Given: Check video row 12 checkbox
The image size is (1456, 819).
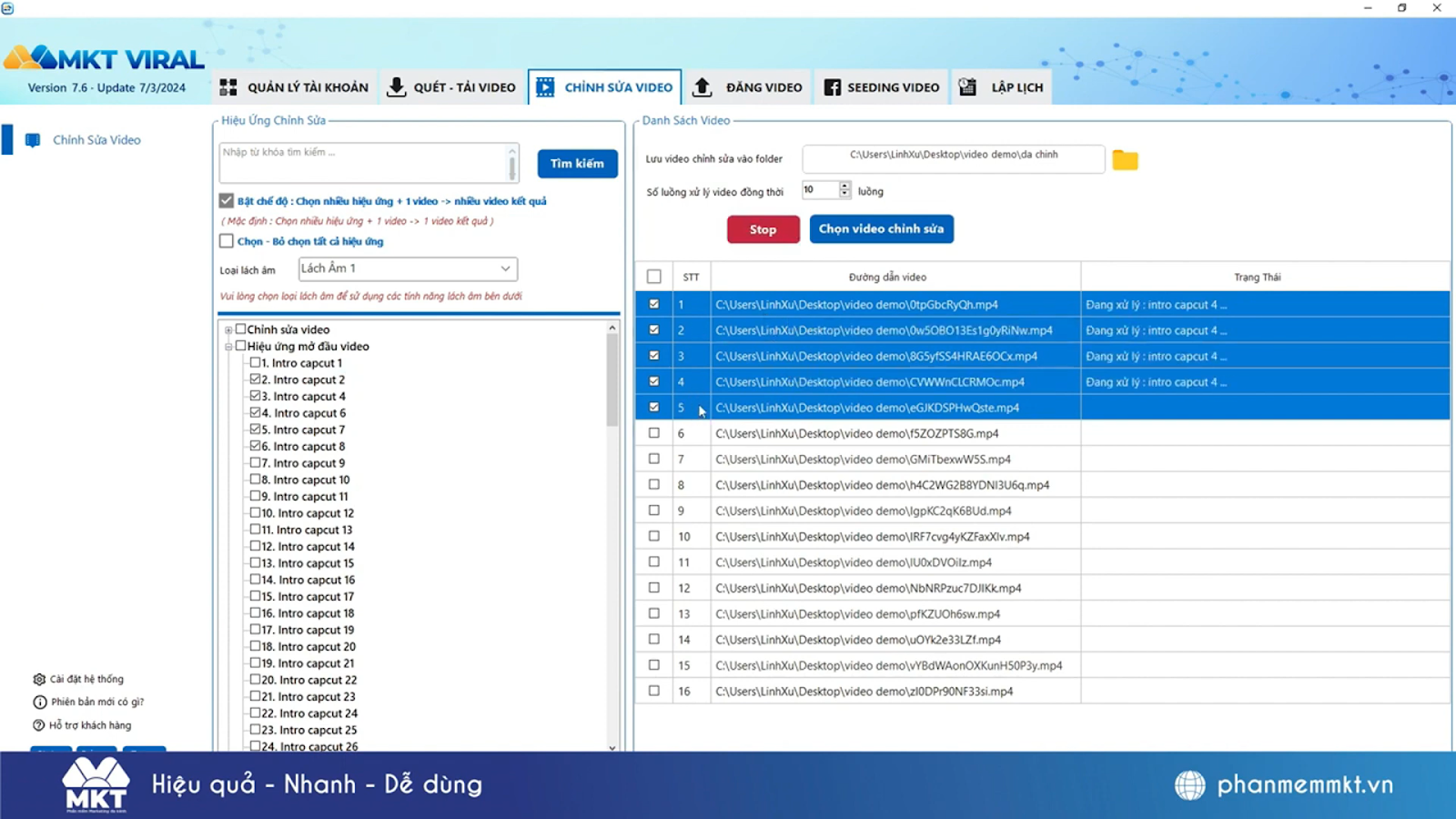Looking at the screenshot, I should [x=654, y=588].
